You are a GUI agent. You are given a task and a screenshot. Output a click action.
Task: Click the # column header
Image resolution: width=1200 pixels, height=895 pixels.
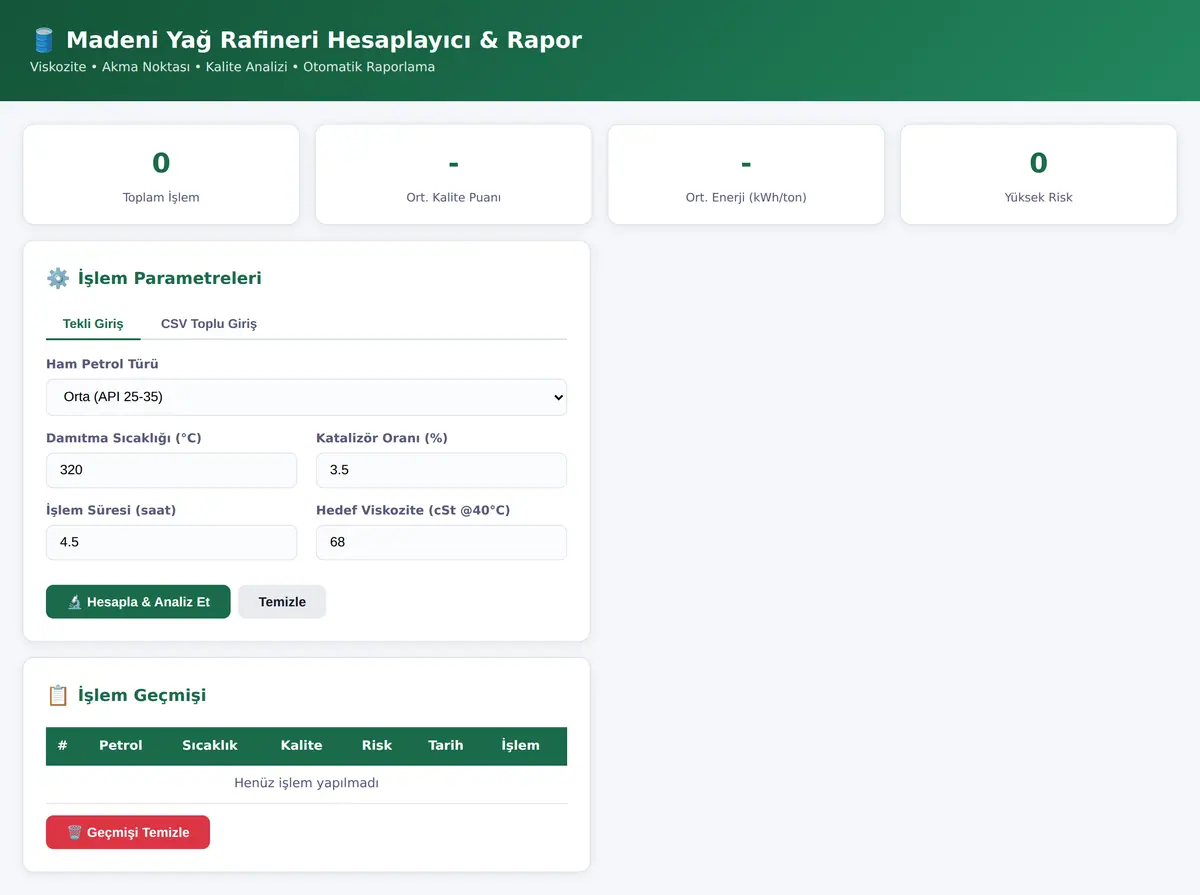pos(63,745)
